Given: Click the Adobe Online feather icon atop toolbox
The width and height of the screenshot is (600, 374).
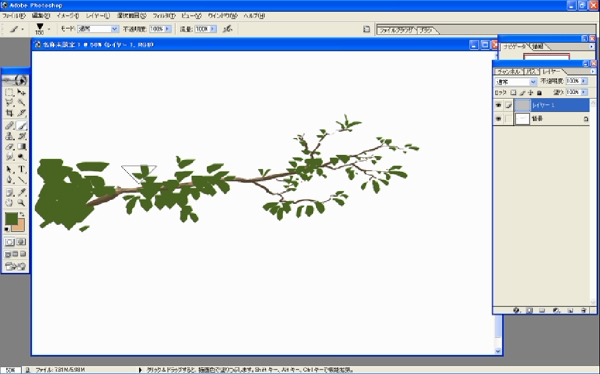Looking at the screenshot, I should [15, 80].
